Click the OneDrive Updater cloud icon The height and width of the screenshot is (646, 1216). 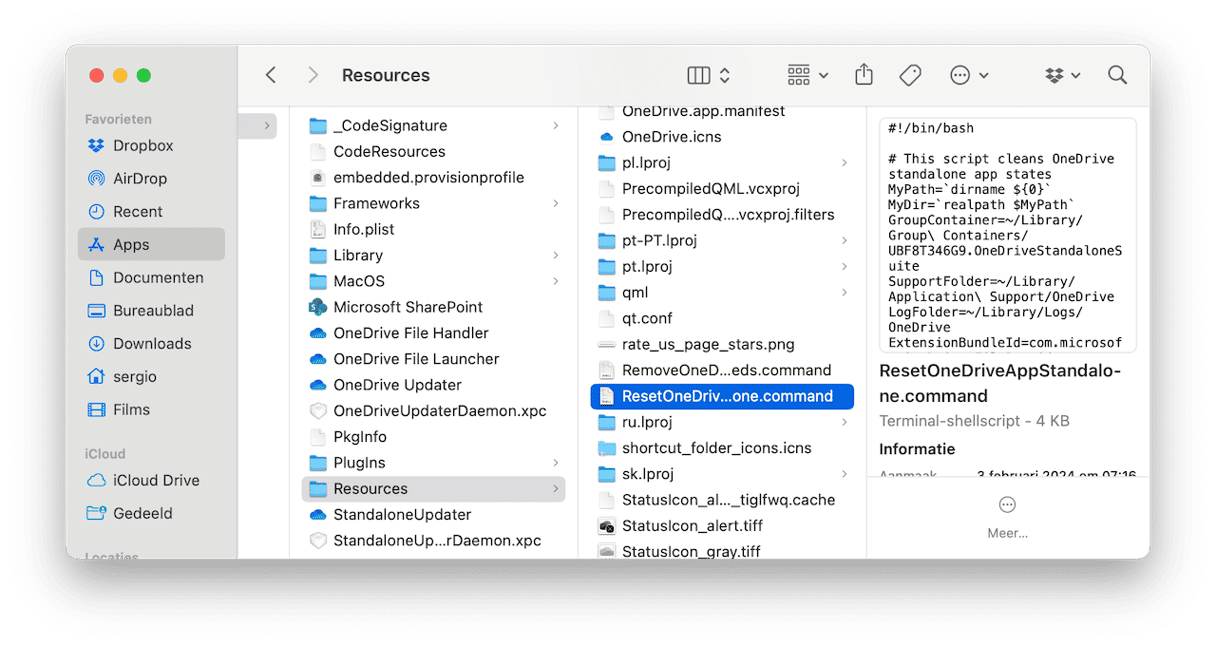(318, 385)
